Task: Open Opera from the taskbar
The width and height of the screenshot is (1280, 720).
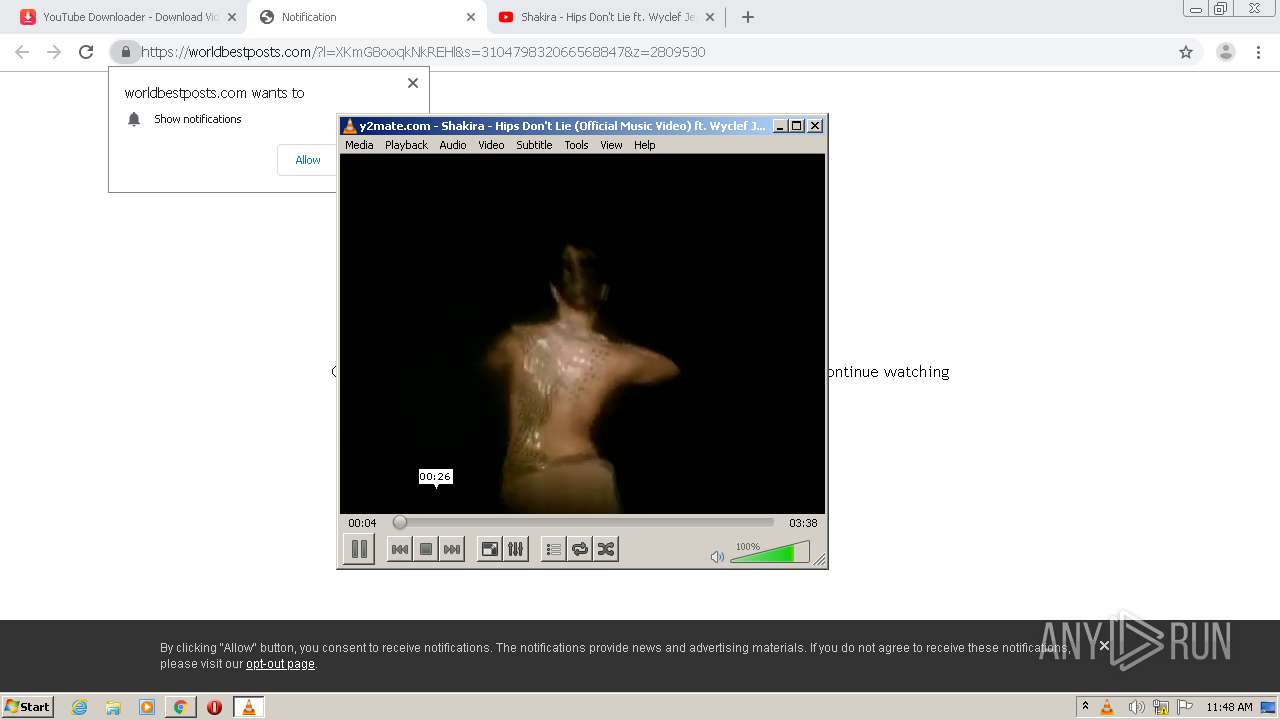Action: [x=214, y=707]
